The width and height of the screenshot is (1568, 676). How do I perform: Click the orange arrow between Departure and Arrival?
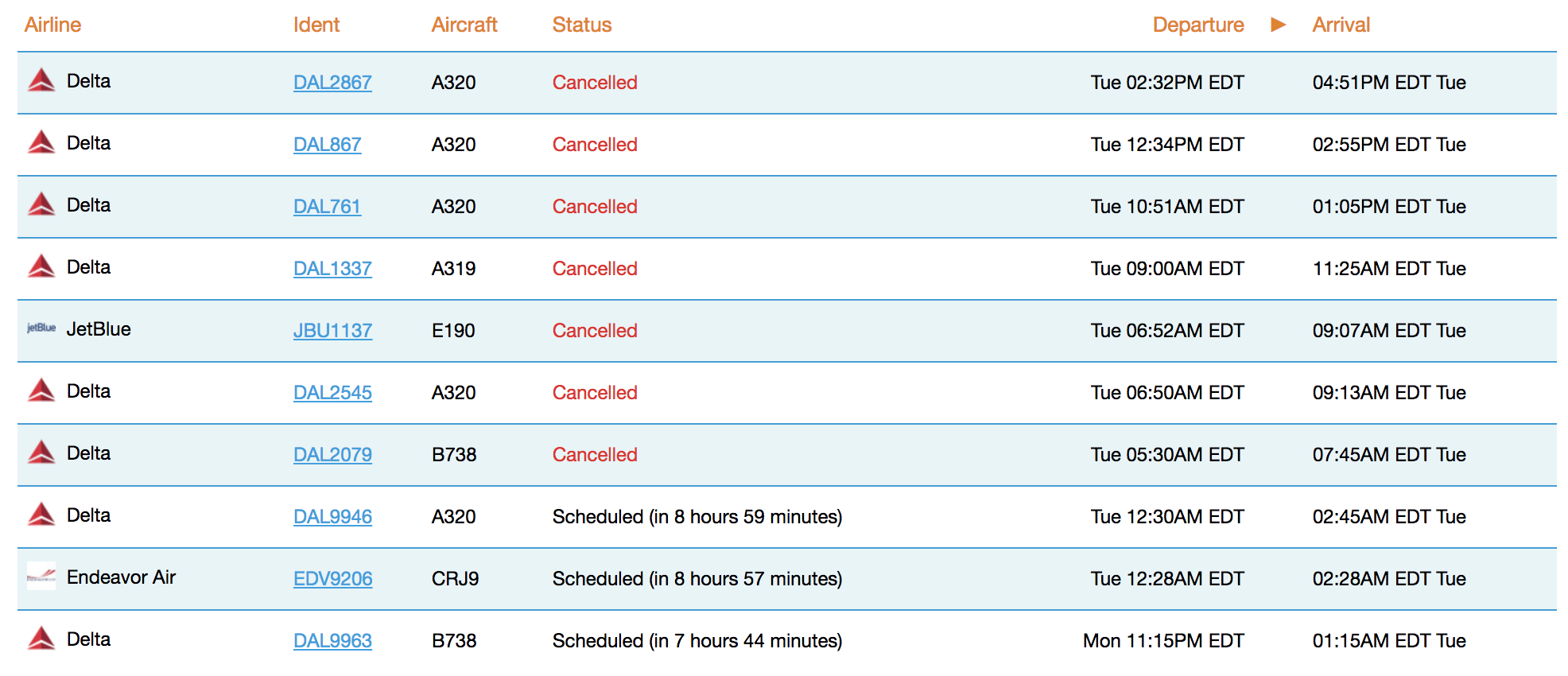[x=1278, y=25]
